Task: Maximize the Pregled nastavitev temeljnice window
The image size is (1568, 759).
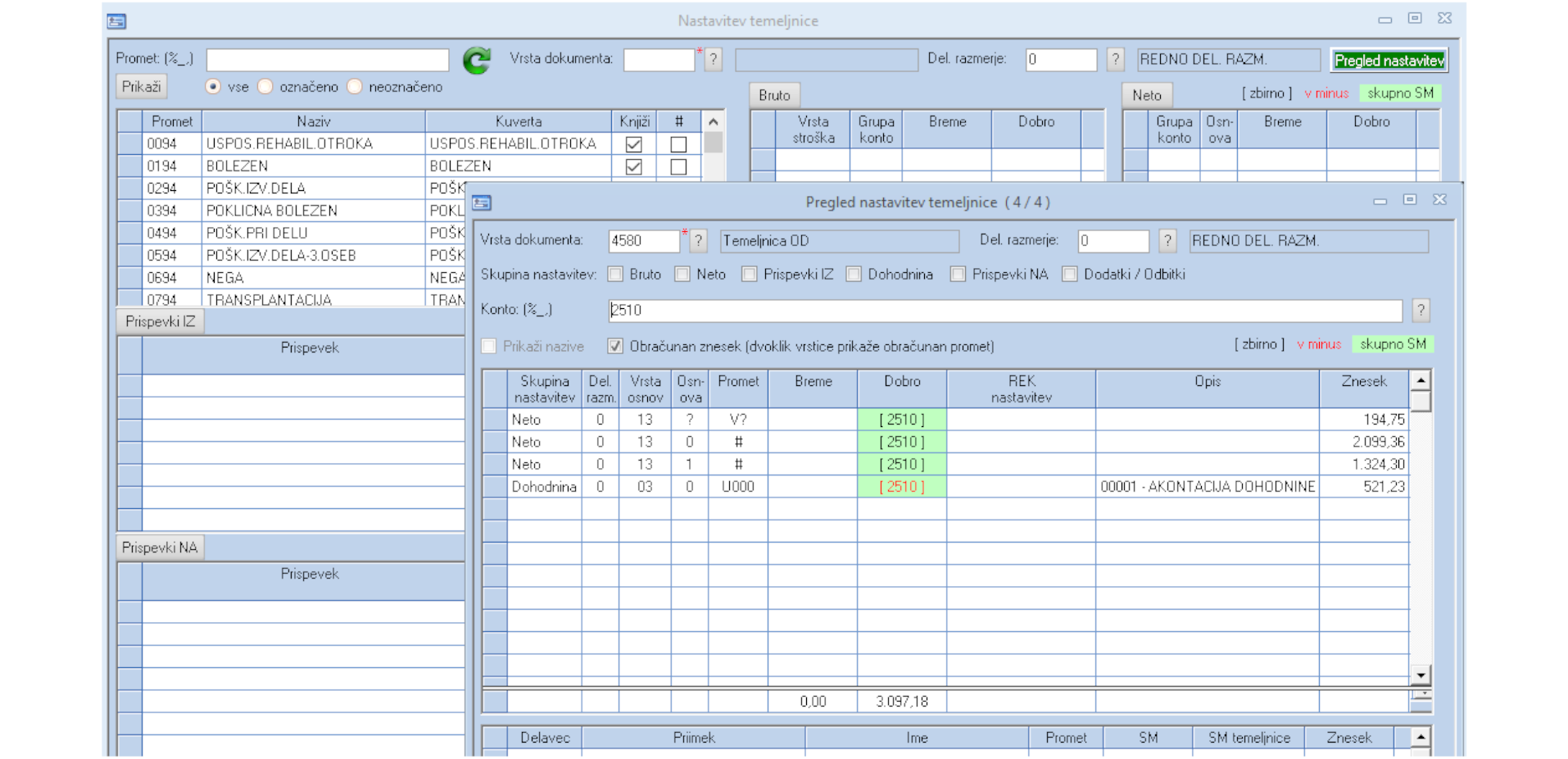Action: point(1410,200)
